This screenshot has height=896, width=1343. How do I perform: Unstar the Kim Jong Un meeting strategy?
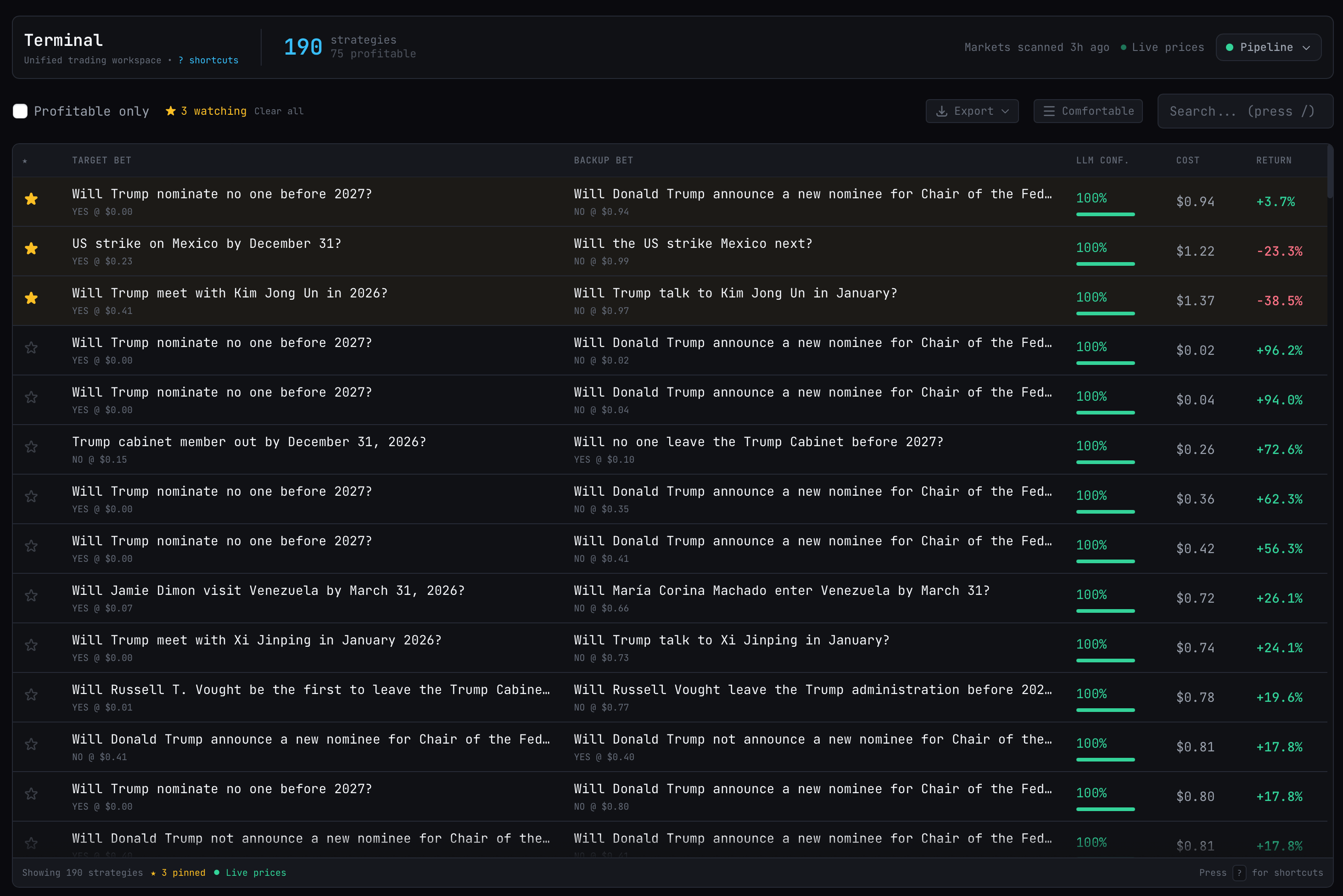(31, 298)
